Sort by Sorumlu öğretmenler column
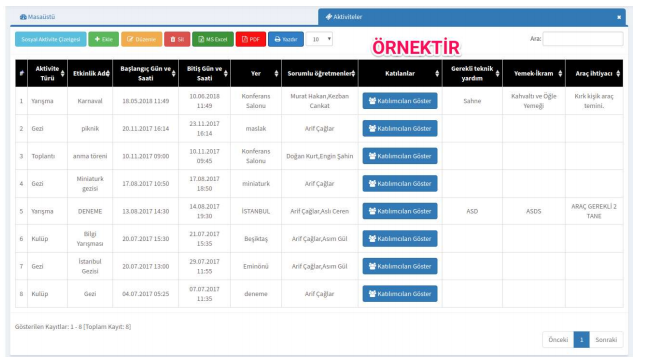 (x=320, y=73)
